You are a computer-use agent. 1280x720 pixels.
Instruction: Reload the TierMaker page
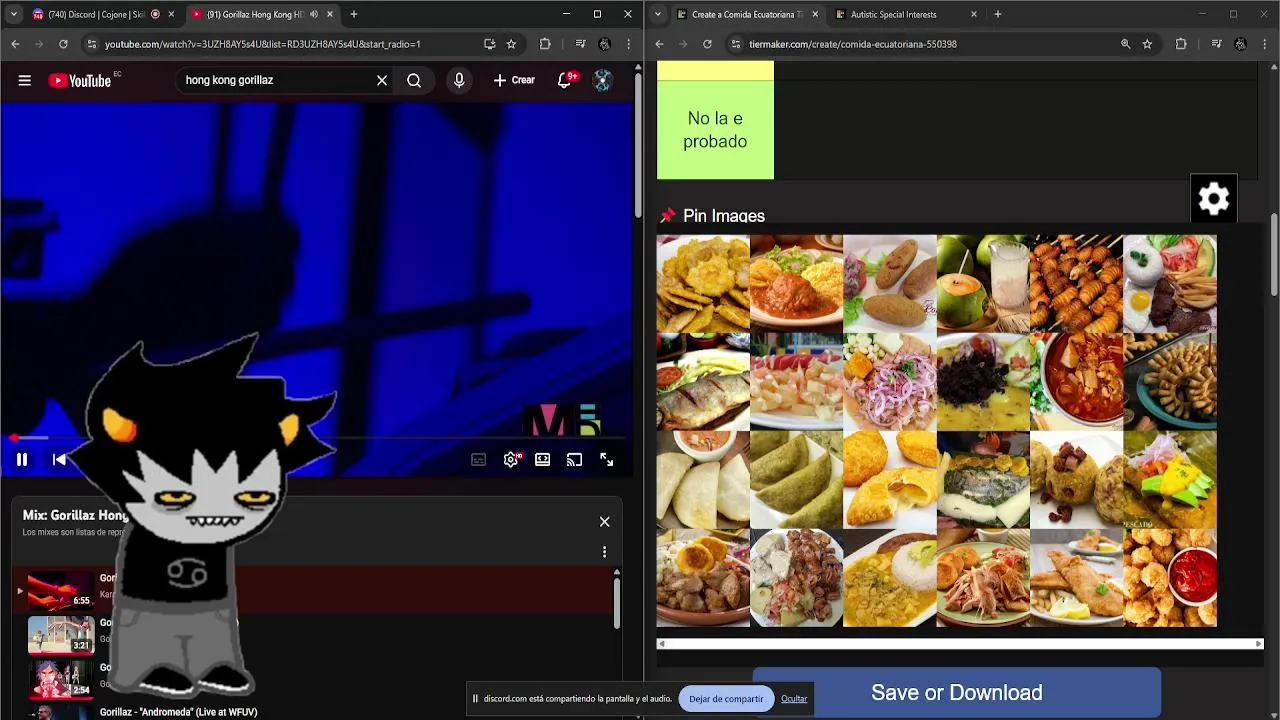(x=707, y=44)
